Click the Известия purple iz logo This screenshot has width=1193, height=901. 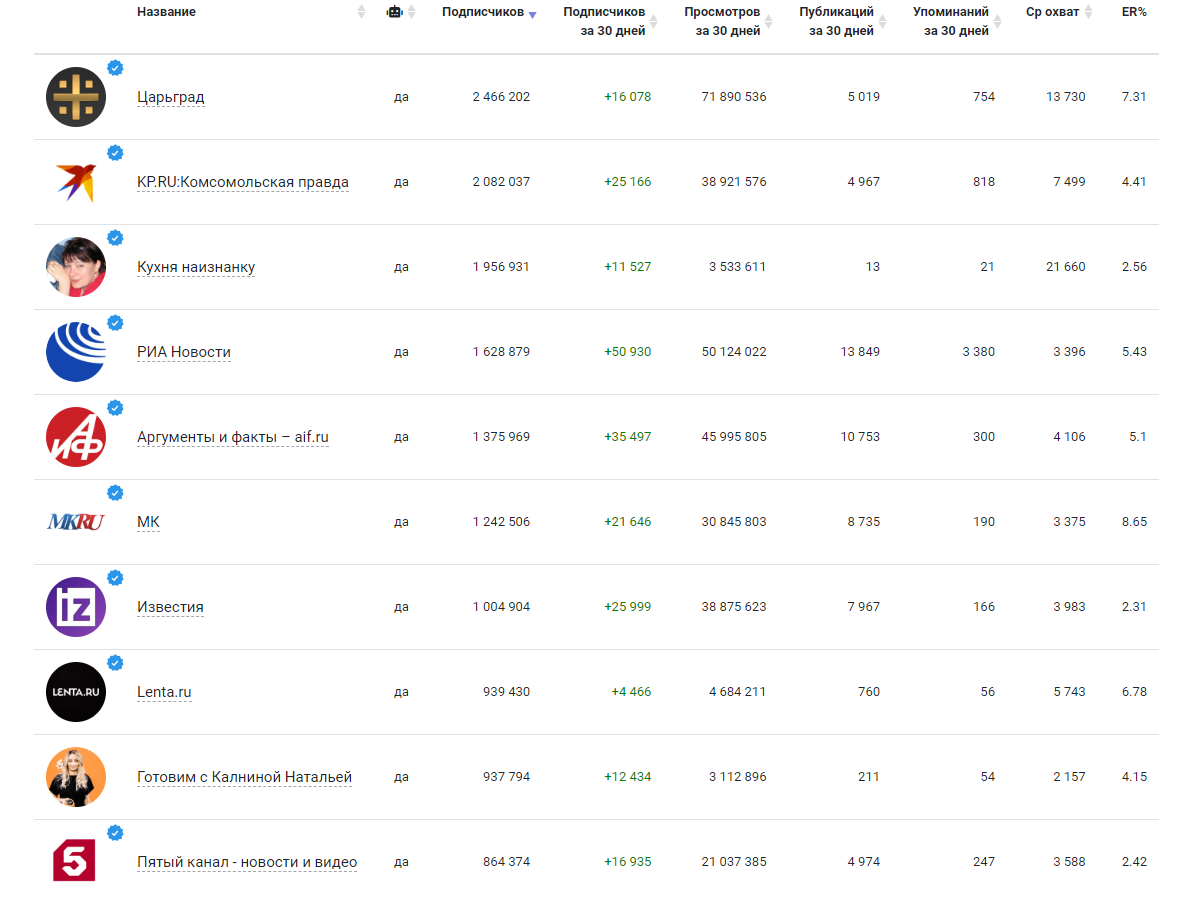pyautogui.click(x=75, y=607)
